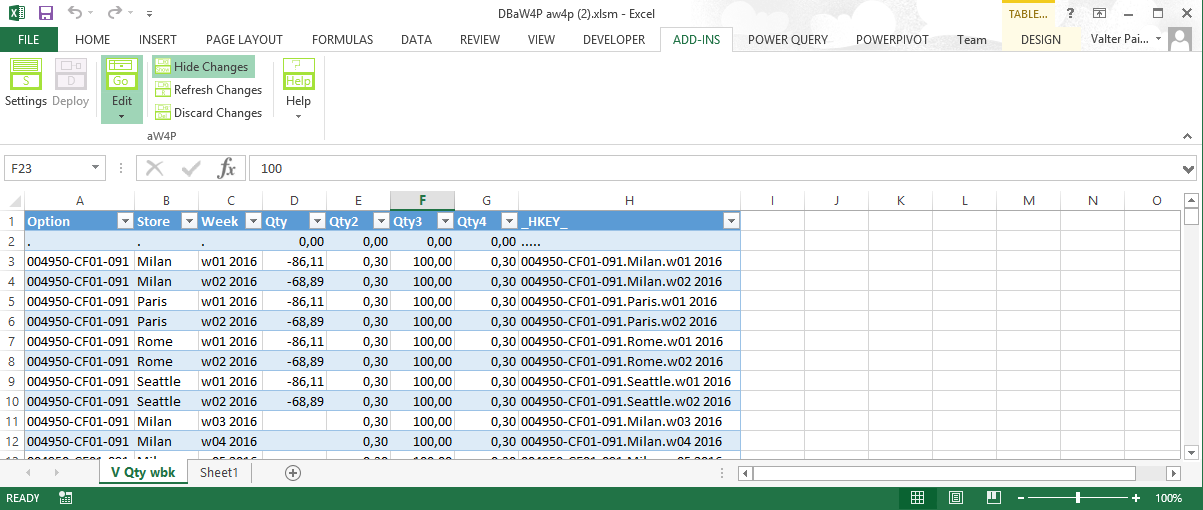1203x510 pixels.
Task: Switch to the INSERT tab
Action: (x=157, y=40)
